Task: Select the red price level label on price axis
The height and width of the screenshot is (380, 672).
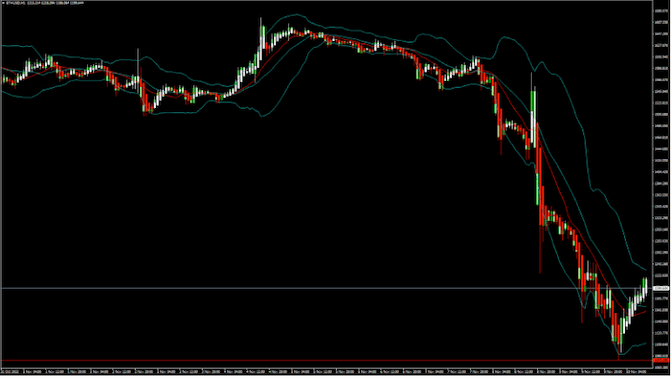Action: 661,361
